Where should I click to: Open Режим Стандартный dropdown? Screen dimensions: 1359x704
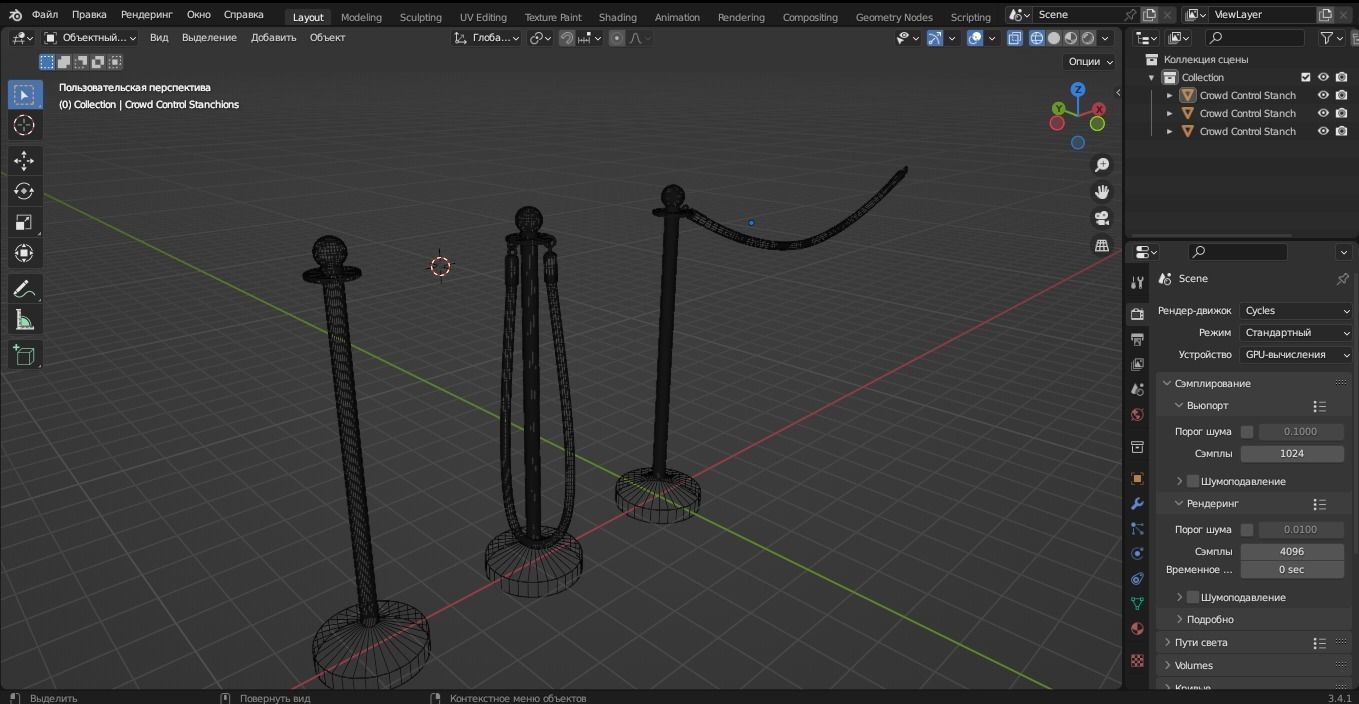[x=1296, y=333]
